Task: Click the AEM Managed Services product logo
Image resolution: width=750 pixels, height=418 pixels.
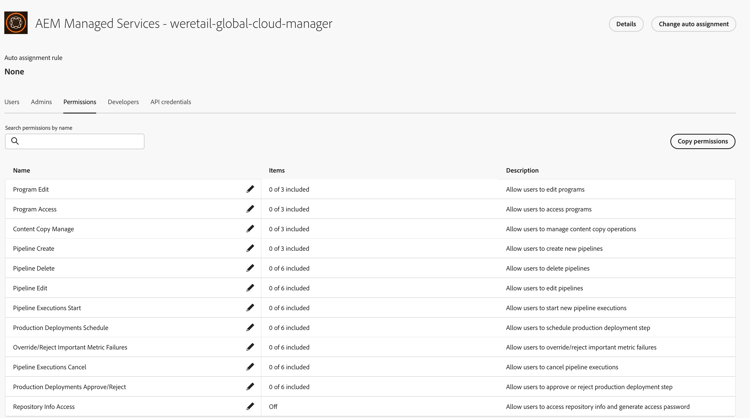Action: click(16, 23)
